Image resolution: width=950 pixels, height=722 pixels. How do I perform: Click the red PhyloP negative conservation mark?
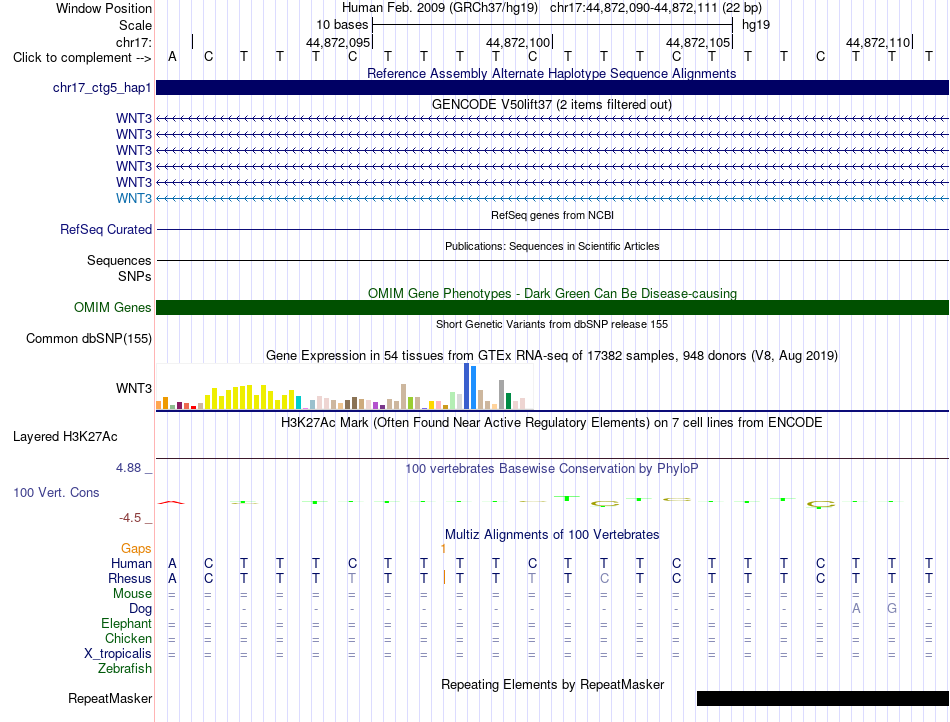[171, 502]
